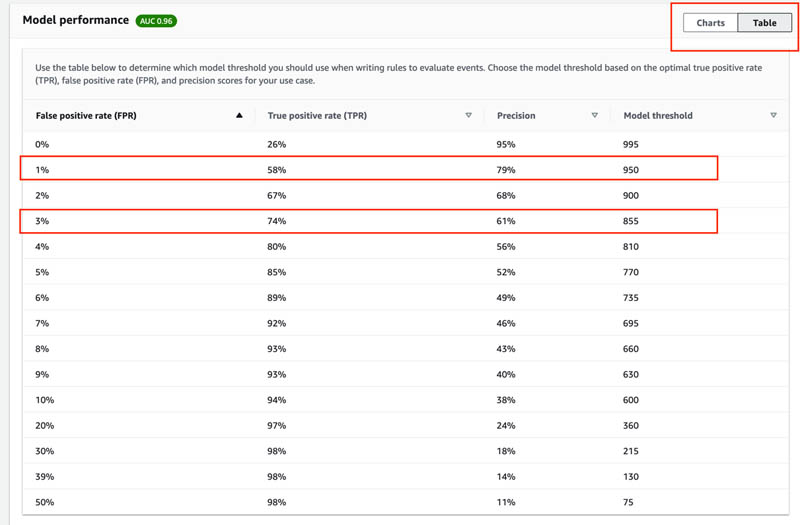Click the AUC 0.96 badge
The height and width of the screenshot is (525, 800).
tap(156, 21)
